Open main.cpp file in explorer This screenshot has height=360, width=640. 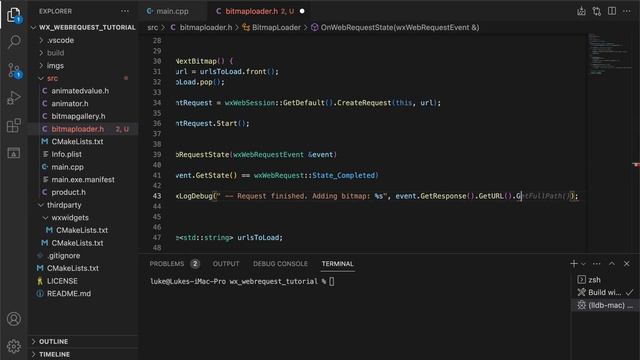click(x=83, y=167)
